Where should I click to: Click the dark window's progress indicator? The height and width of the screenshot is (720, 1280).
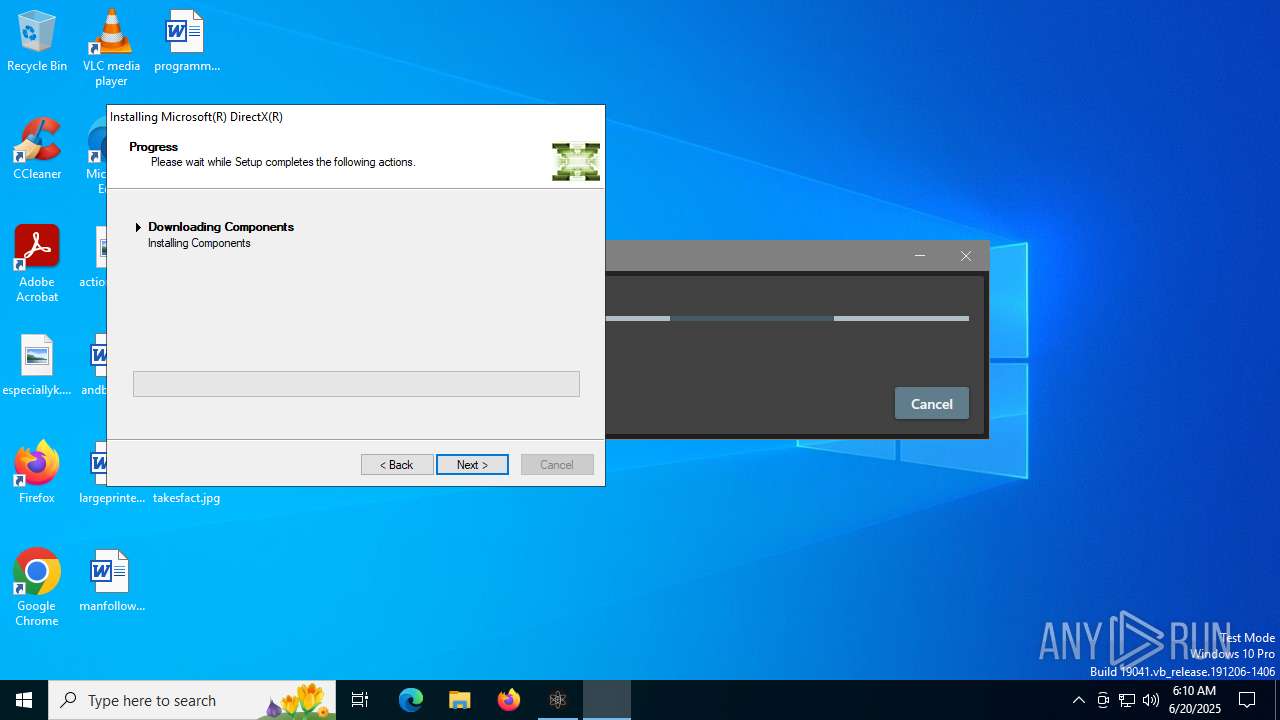pos(787,319)
